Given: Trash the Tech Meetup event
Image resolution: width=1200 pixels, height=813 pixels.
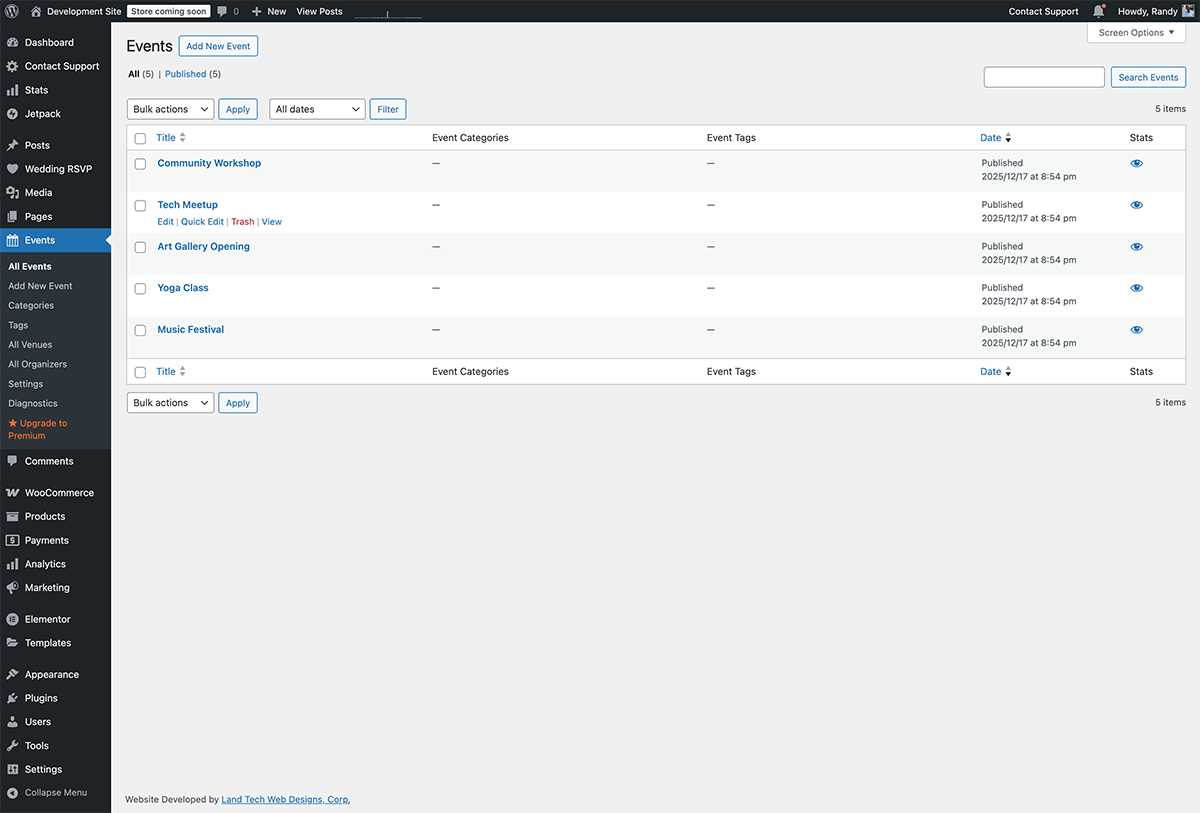Looking at the screenshot, I should 242,222.
